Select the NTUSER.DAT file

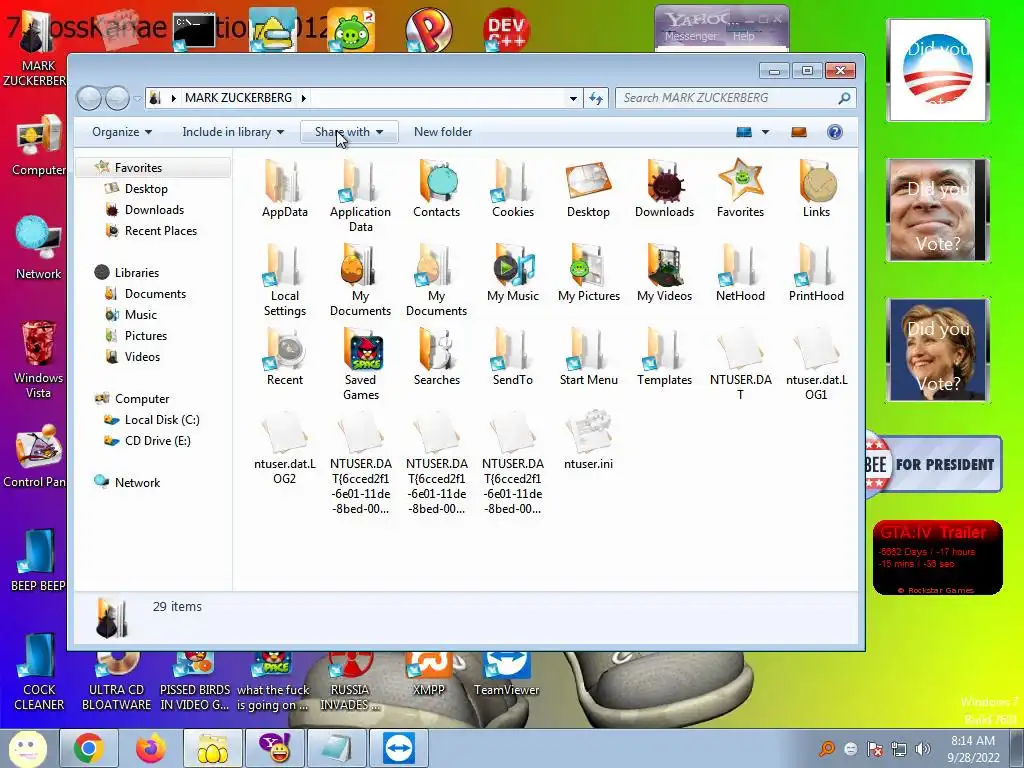740,364
